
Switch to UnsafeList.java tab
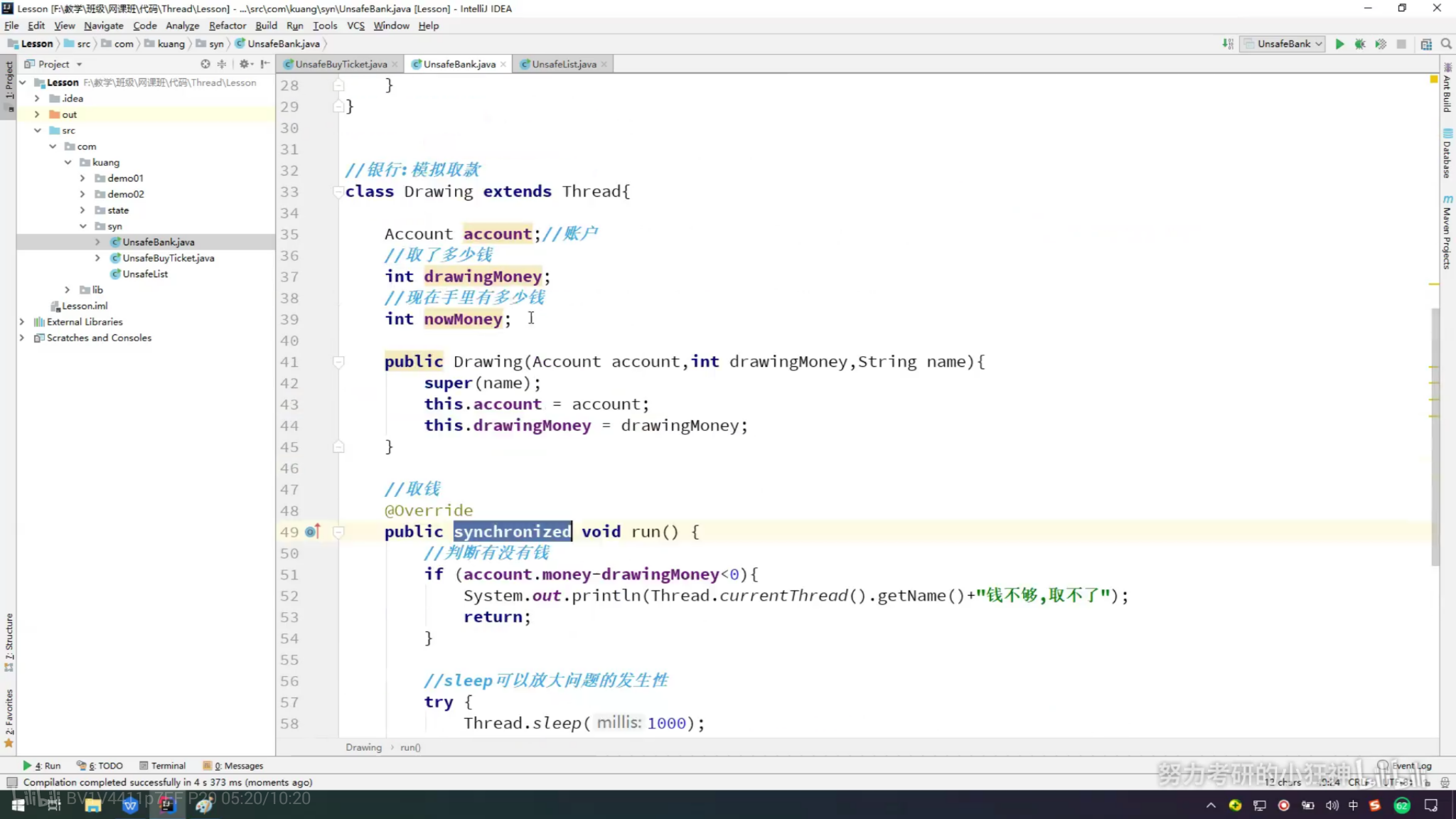564,64
